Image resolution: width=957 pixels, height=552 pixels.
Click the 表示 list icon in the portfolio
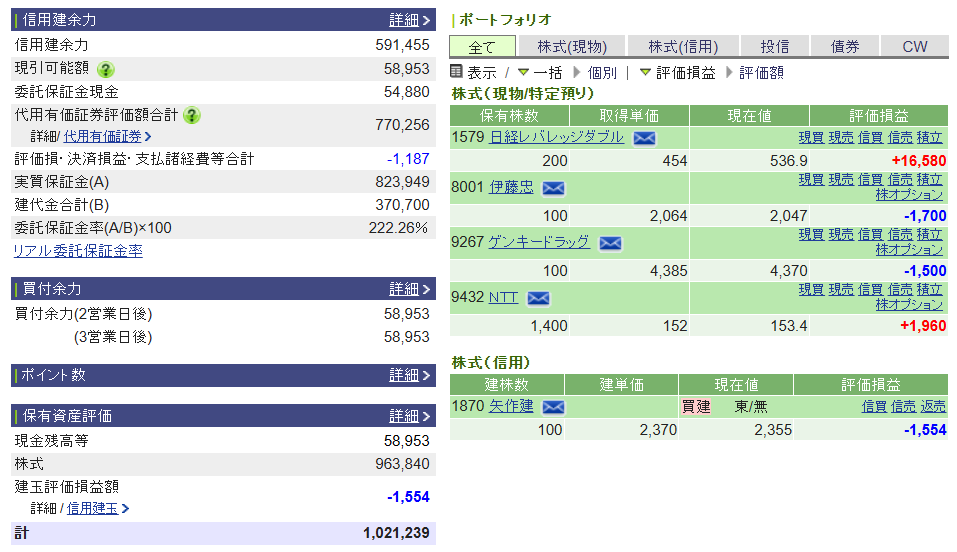(457, 72)
